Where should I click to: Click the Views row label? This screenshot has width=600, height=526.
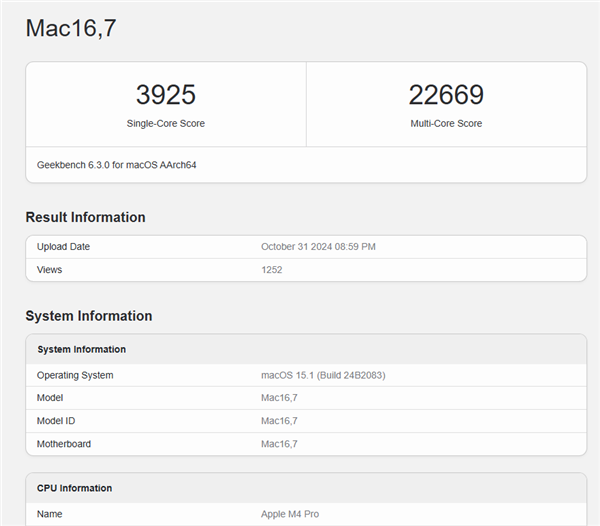point(51,270)
